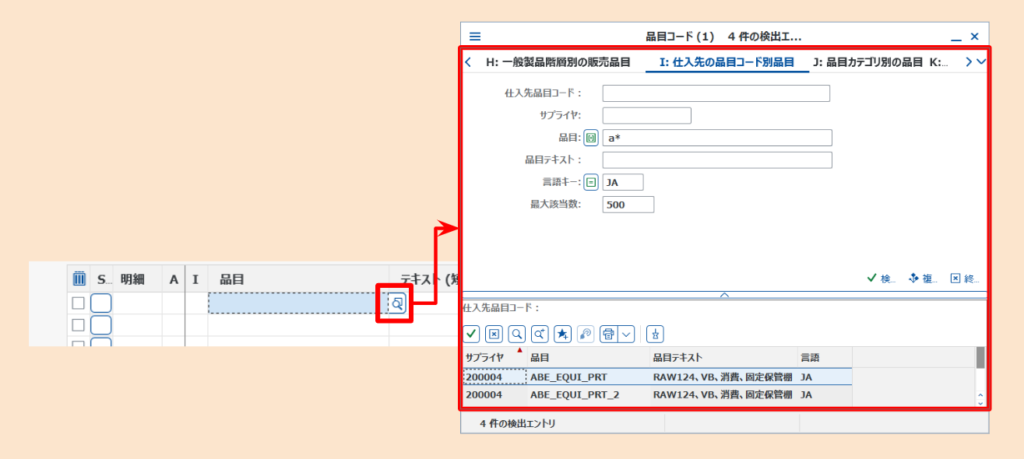
Task: Click the 品目 column header in the item table
Action: [x=298, y=279]
